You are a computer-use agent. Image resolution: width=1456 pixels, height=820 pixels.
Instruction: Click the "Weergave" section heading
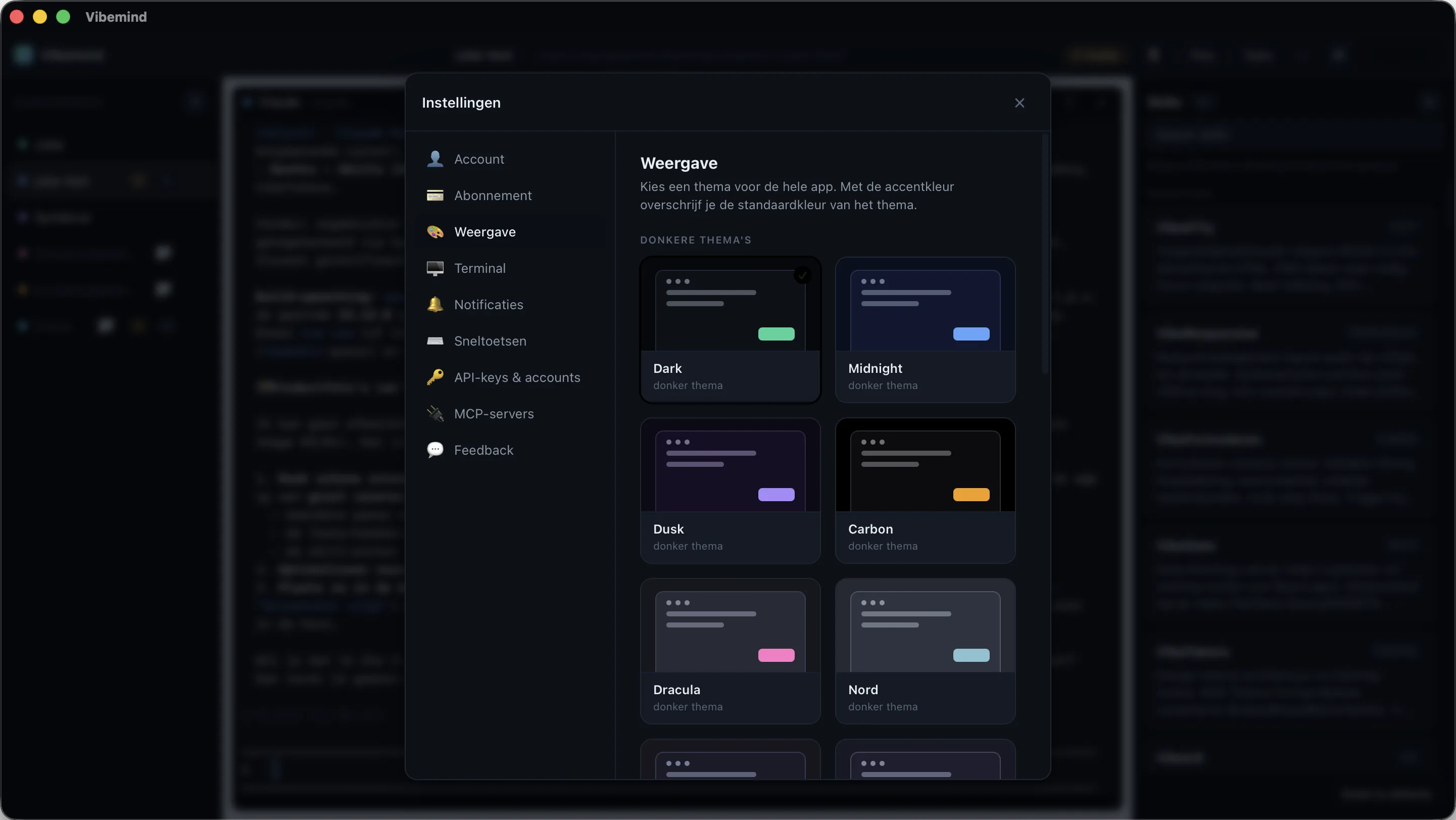point(679,163)
